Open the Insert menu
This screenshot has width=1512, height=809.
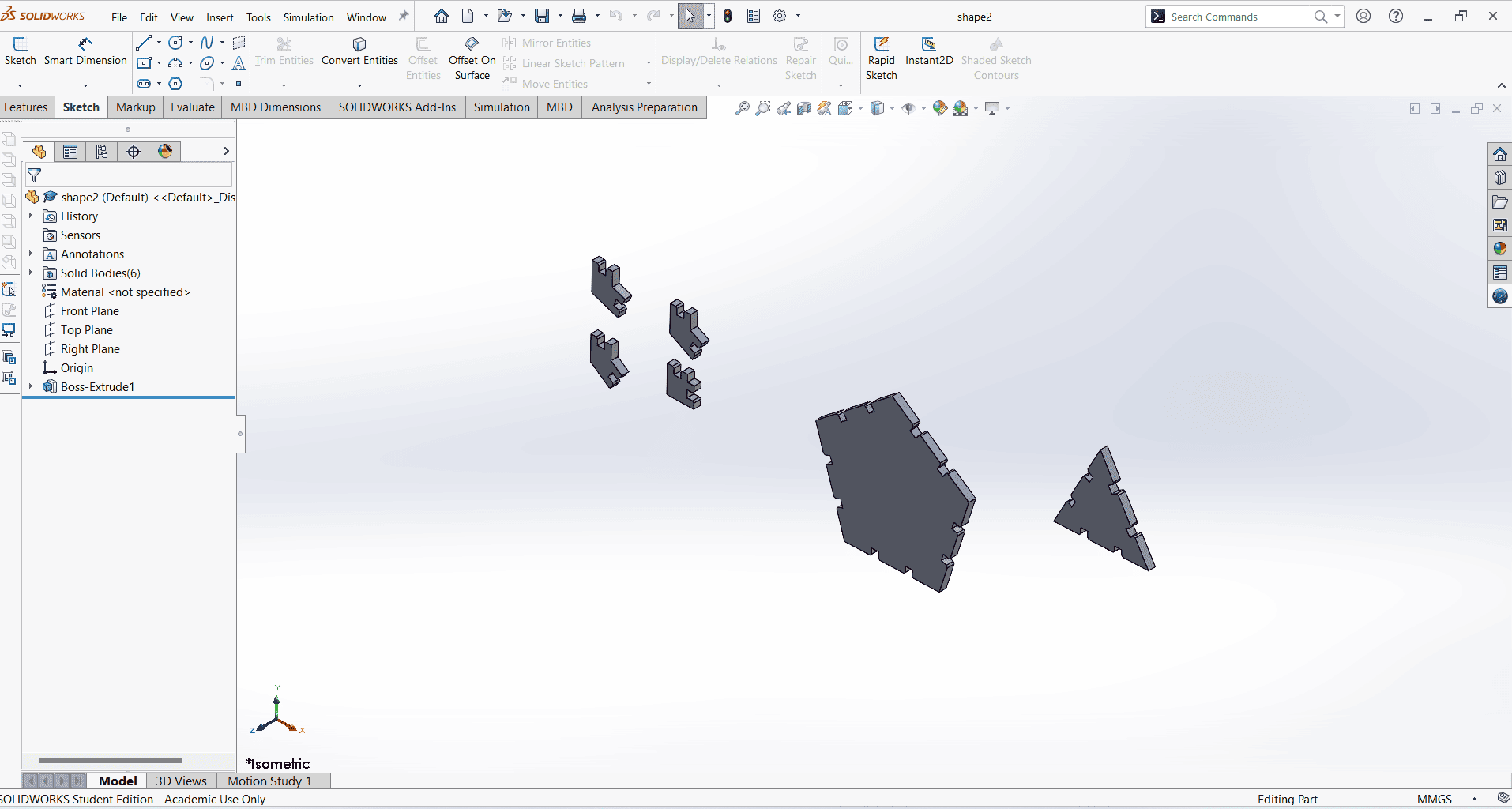(220, 17)
